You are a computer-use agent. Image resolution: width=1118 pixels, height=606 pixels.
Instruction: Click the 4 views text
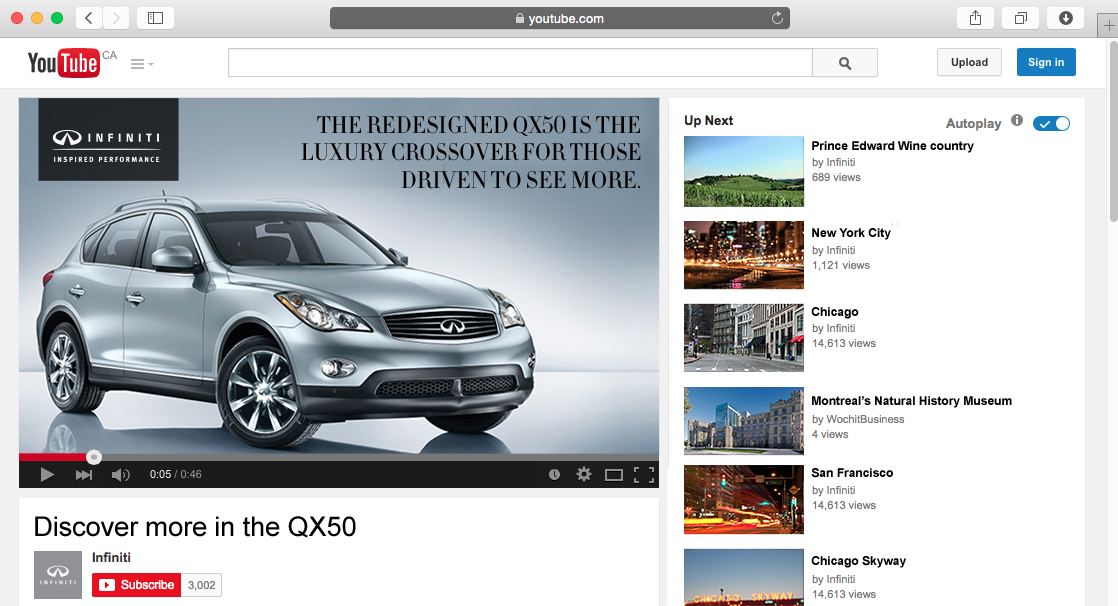(x=830, y=434)
